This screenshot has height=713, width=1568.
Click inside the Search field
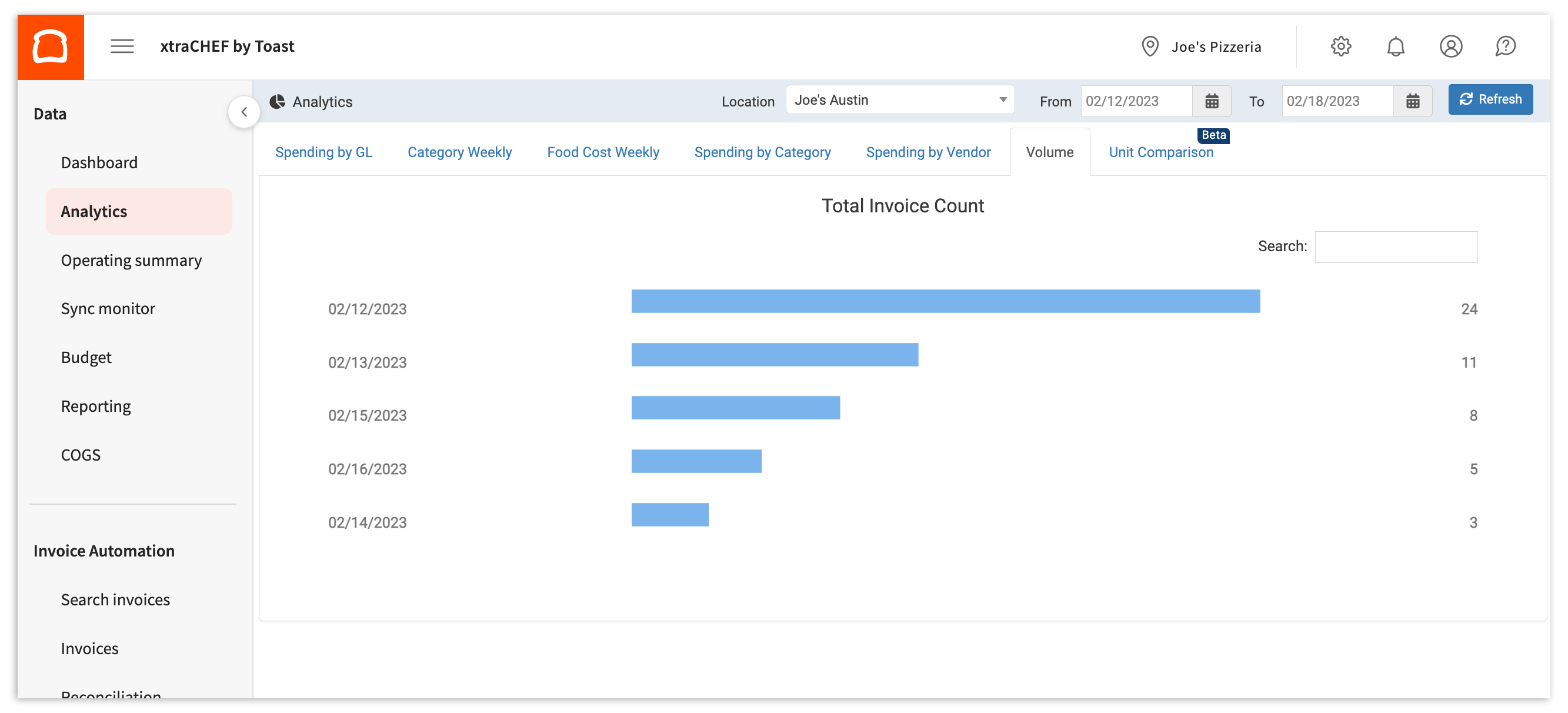pyautogui.click(x=1396, y=246)
